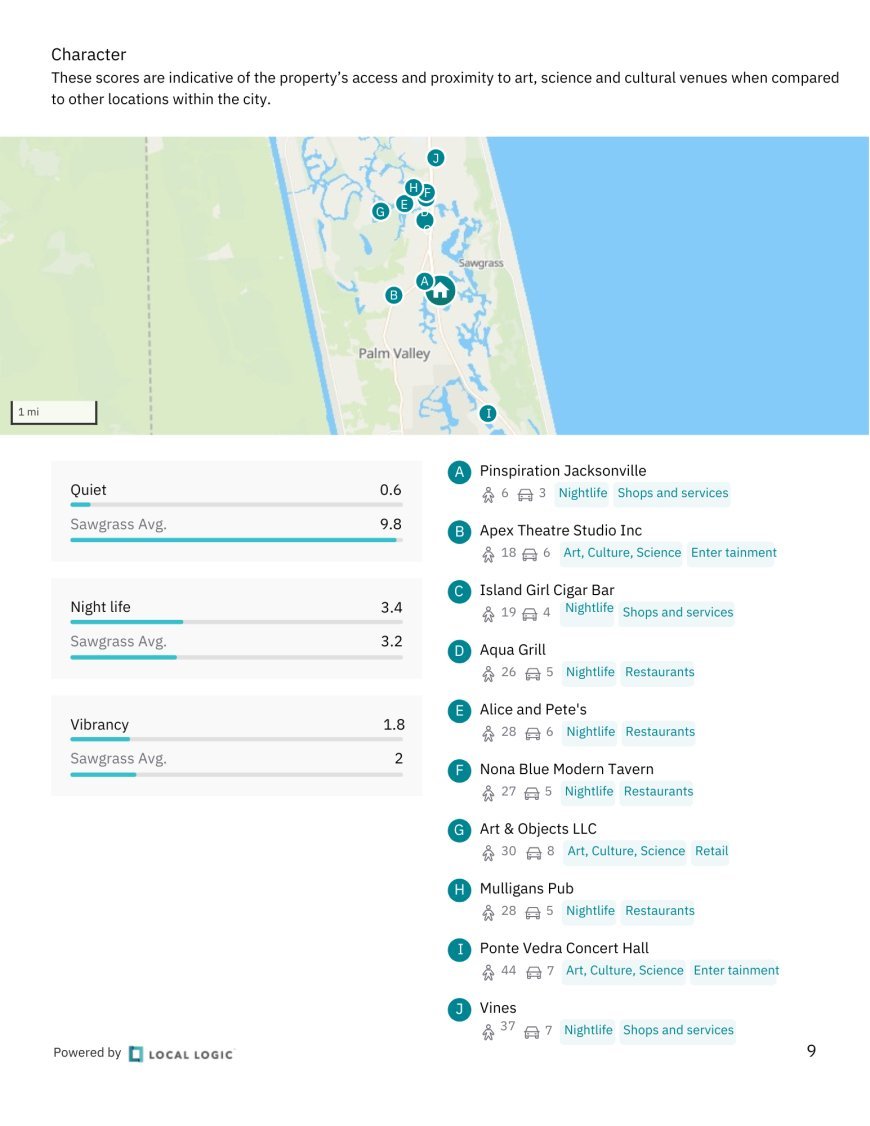Click list badge F for Nona Blue

[x=459, y=771]
